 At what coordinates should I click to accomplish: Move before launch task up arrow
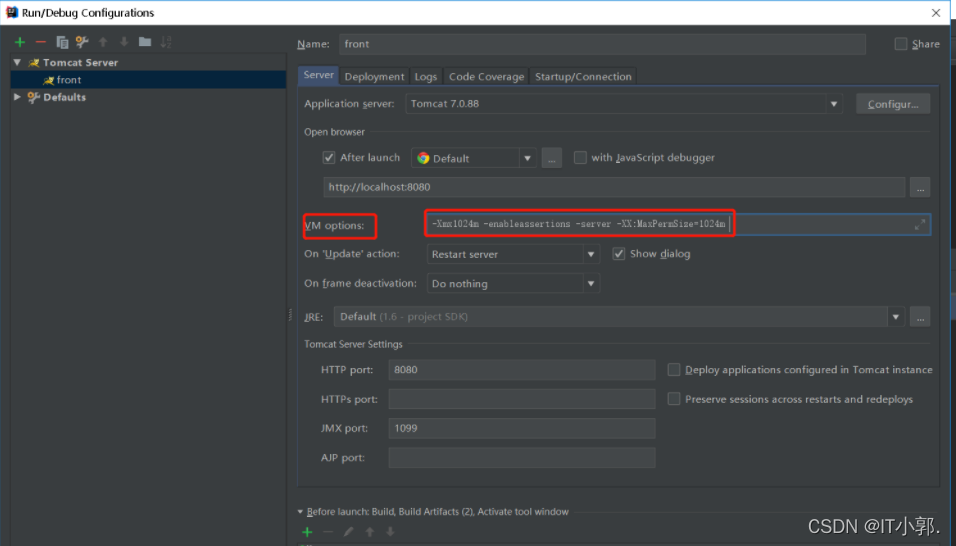pos(369,532)
